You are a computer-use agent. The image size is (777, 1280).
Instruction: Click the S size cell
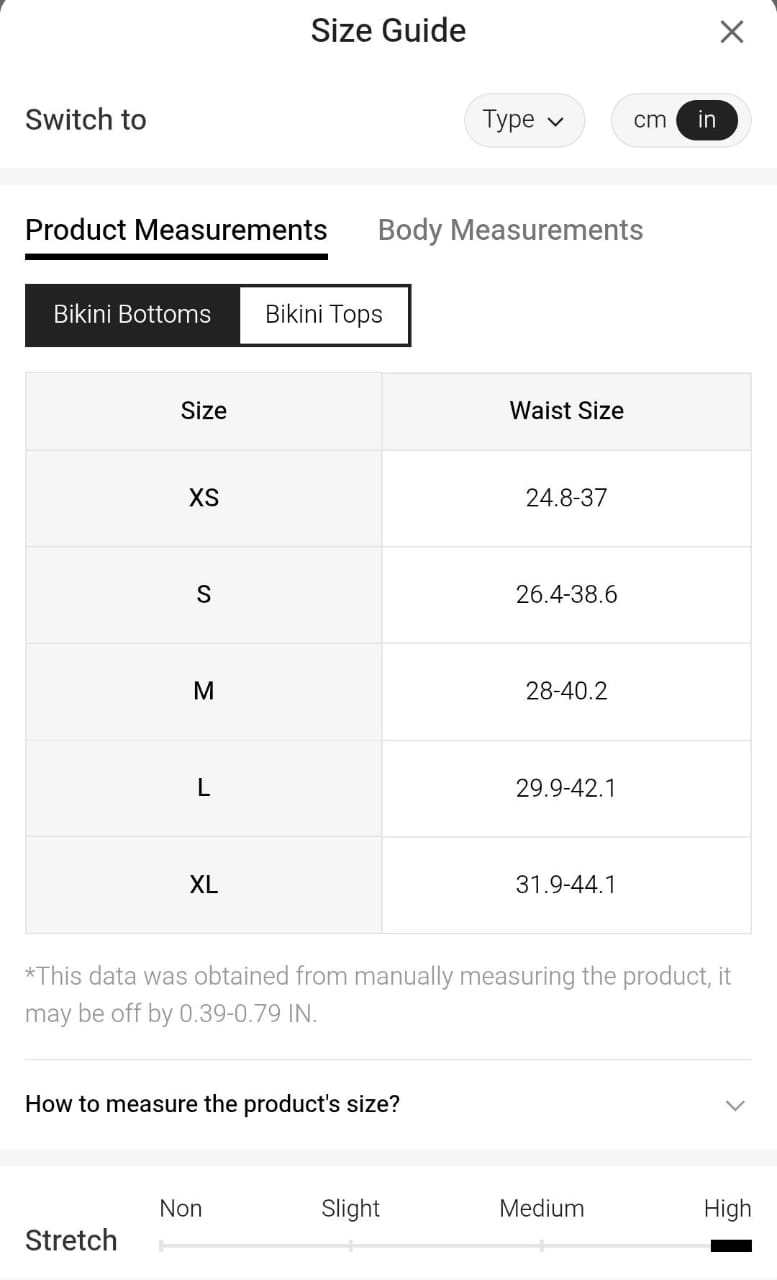pyautogui.click(x=204, y=594)
